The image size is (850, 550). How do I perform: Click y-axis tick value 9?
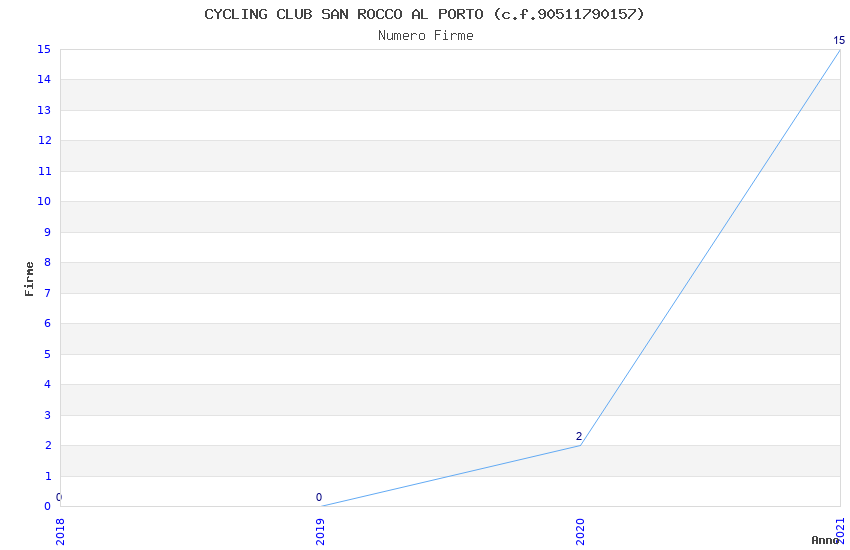tap(48, 232)
